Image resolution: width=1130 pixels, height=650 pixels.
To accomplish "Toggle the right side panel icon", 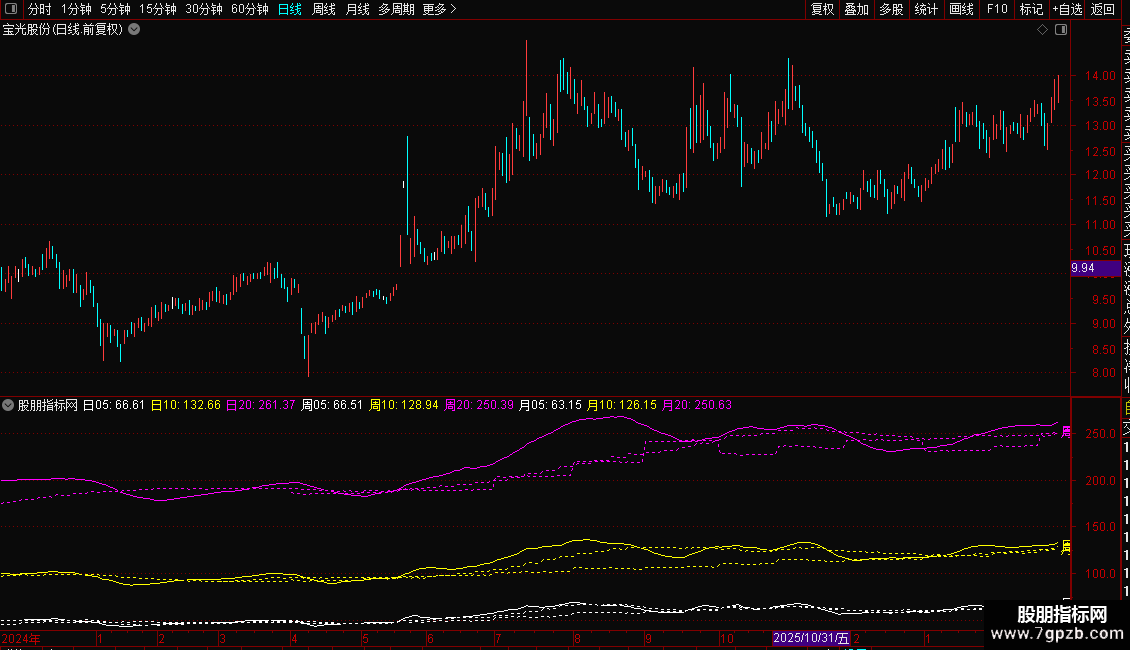I will 1061,30.
